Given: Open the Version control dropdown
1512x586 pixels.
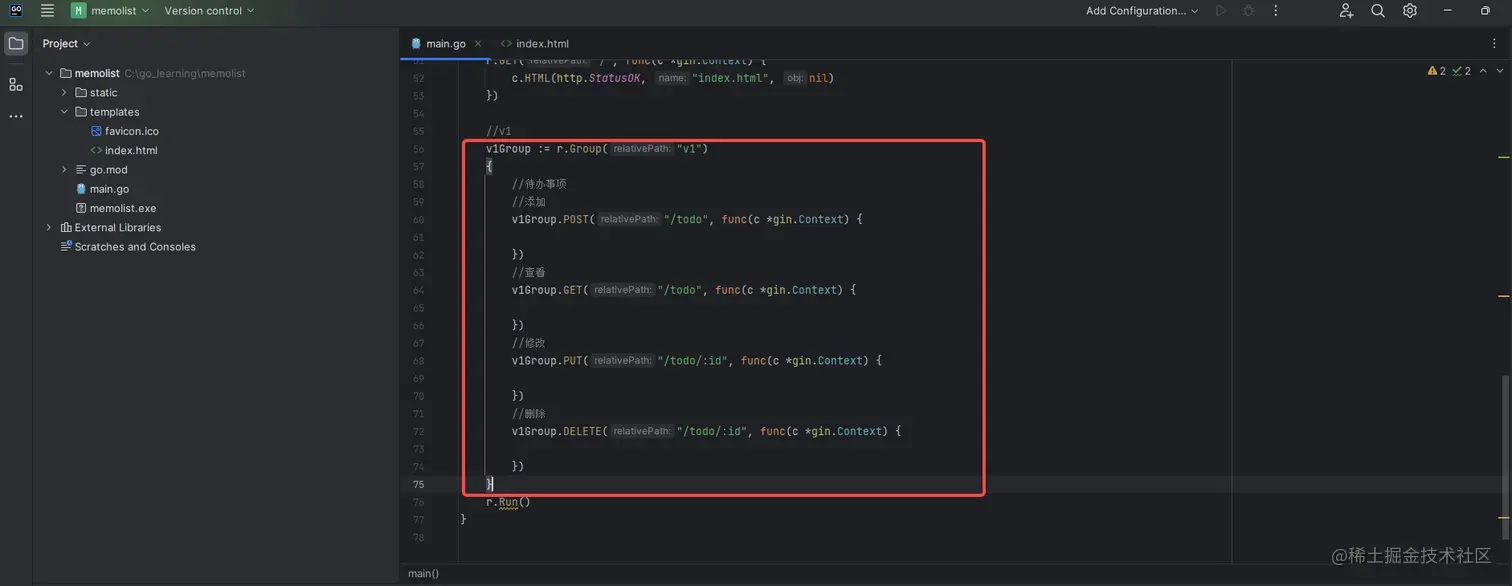Looking at the screenshot, I should [209, 10].
